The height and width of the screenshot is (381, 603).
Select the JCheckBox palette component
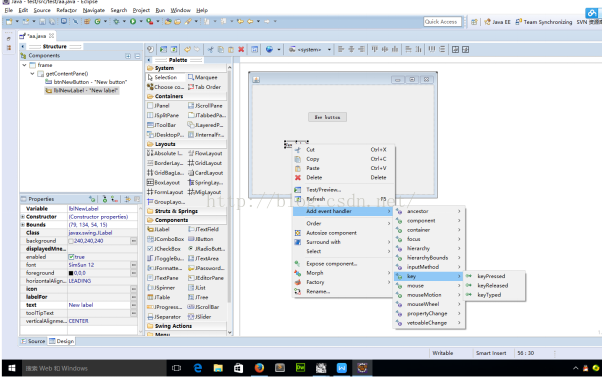point(164,249)
